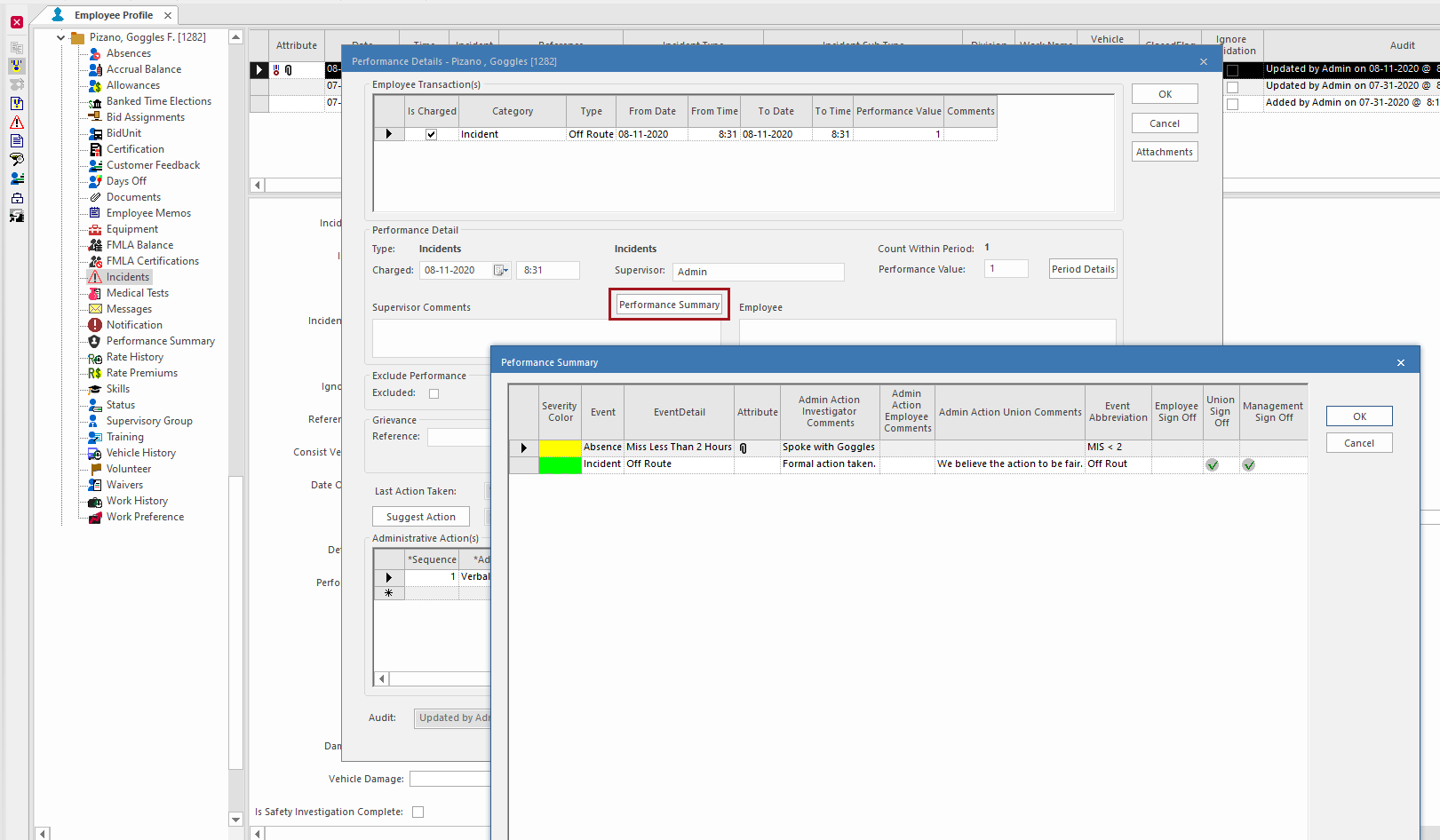The image size is (1440, 840).
Task: Click the padlock briefcase icon in the left toolbar
Action: tap(16, 197)
